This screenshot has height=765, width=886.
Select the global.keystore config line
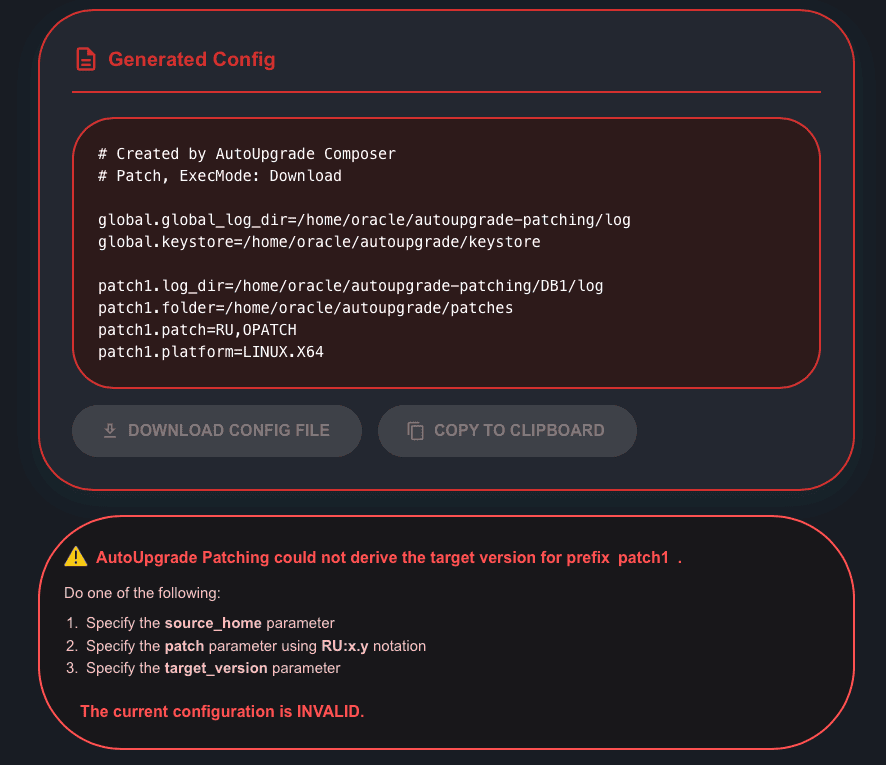tap(319, 242)
